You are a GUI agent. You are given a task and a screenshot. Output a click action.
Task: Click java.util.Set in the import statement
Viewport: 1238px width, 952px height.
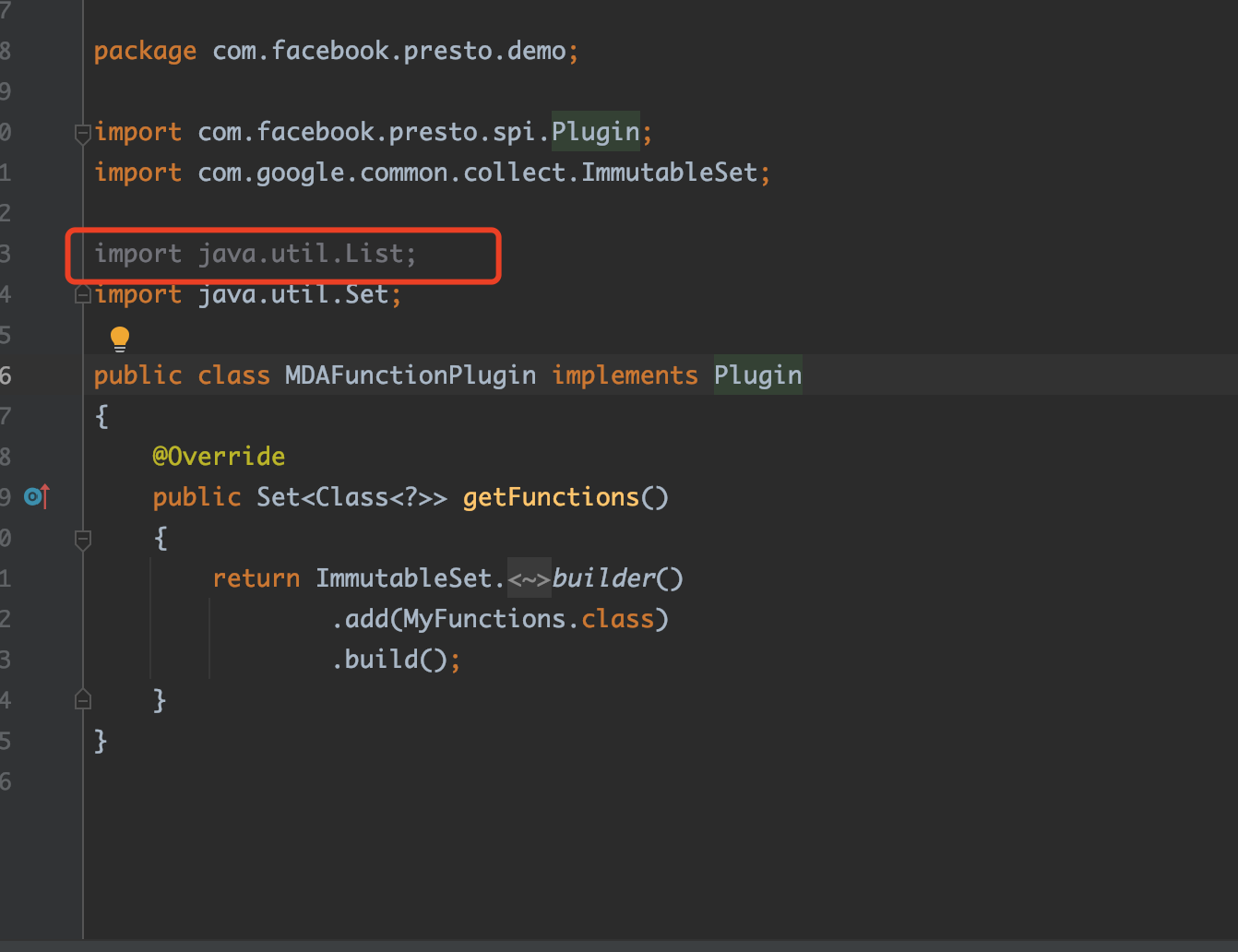(x=293, y=294)
